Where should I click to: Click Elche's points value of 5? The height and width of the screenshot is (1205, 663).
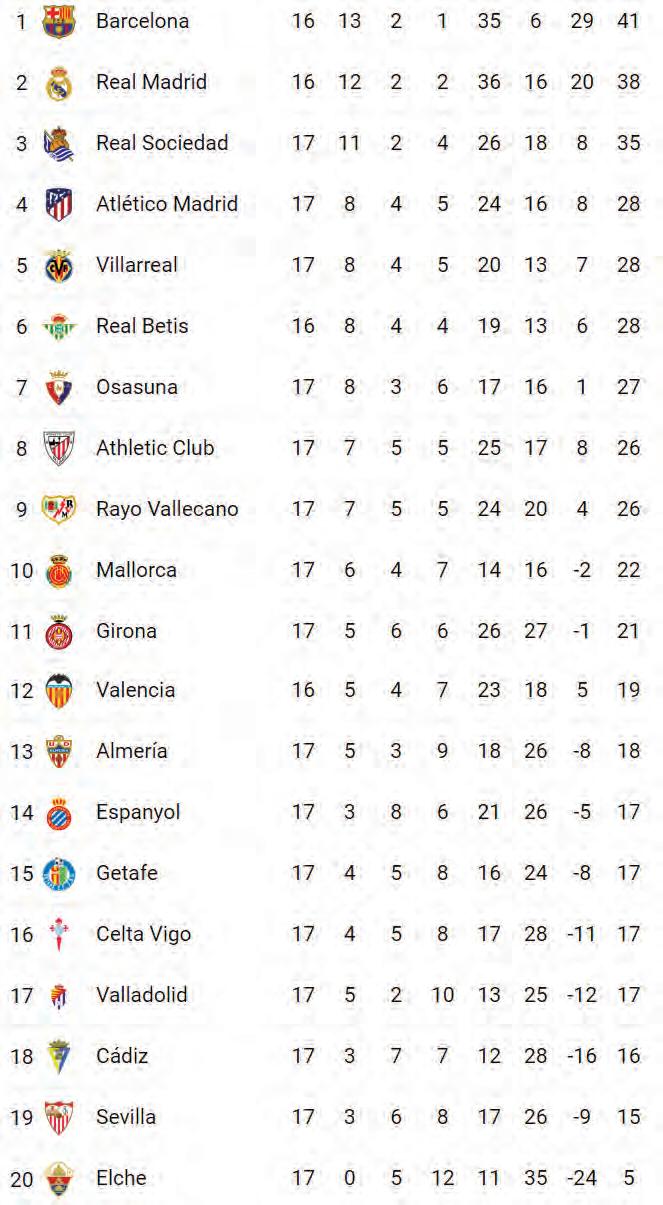(x=628, y=1178)
